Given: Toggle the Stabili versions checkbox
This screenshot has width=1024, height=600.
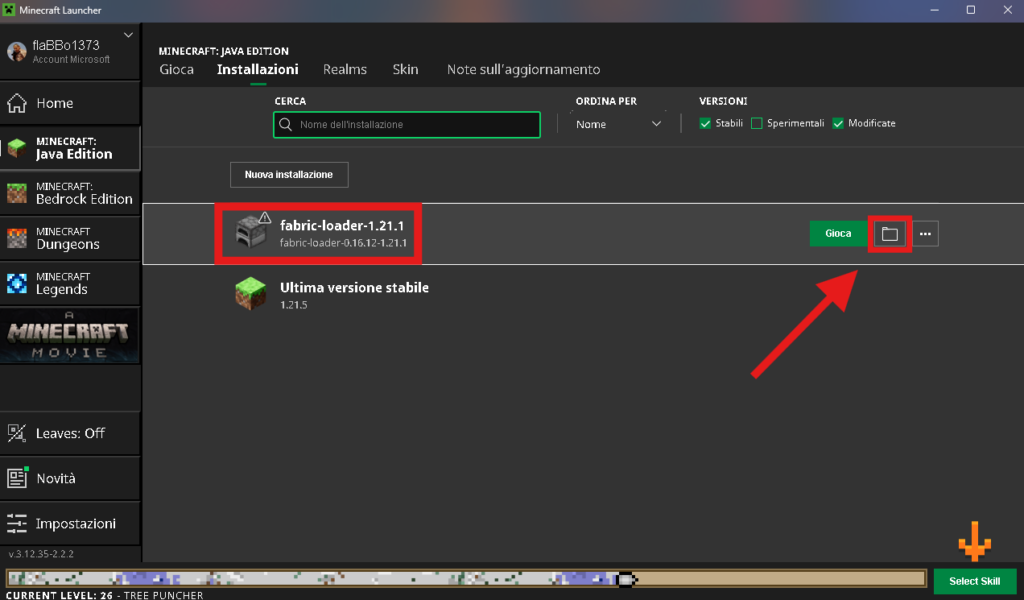Looking at the screenshot, I should tap(705, 123).
